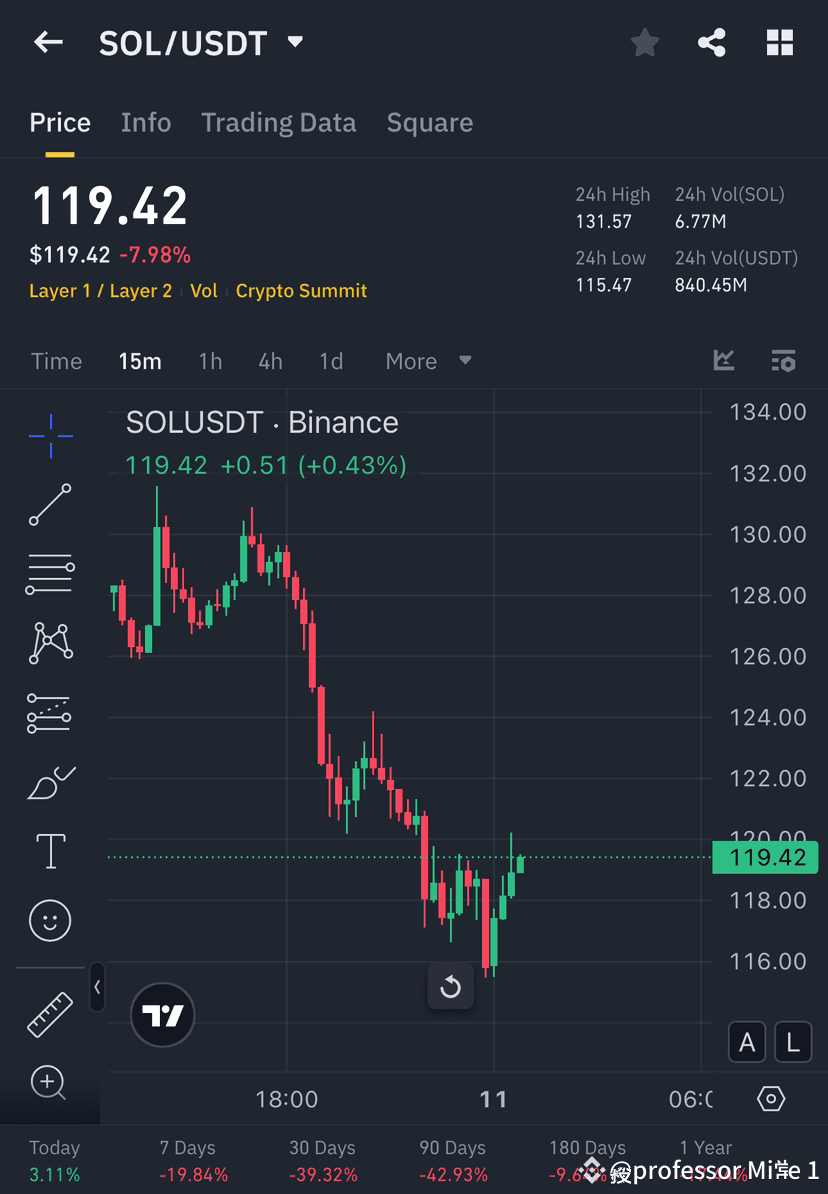Open the chart zoom tool
This screenshot has height=1194, width=828.
(x=50, y=1083)
